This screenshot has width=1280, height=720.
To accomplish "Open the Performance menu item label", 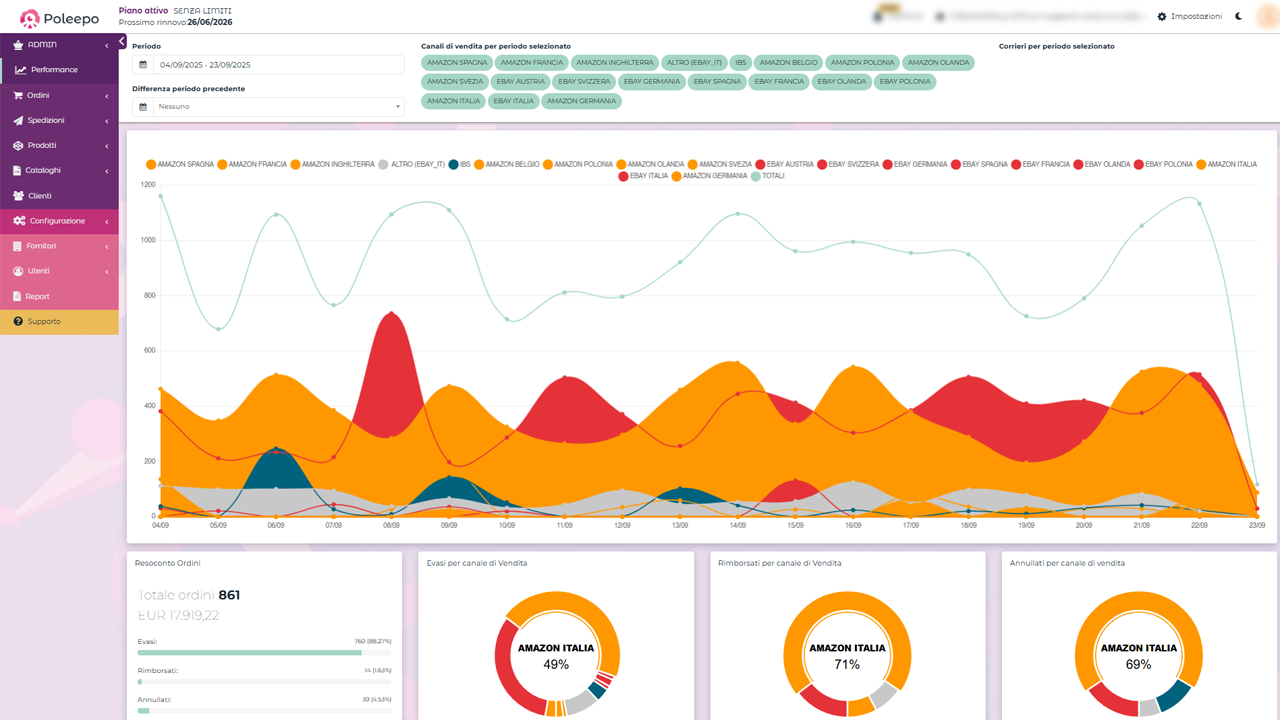I will point(54,70).
